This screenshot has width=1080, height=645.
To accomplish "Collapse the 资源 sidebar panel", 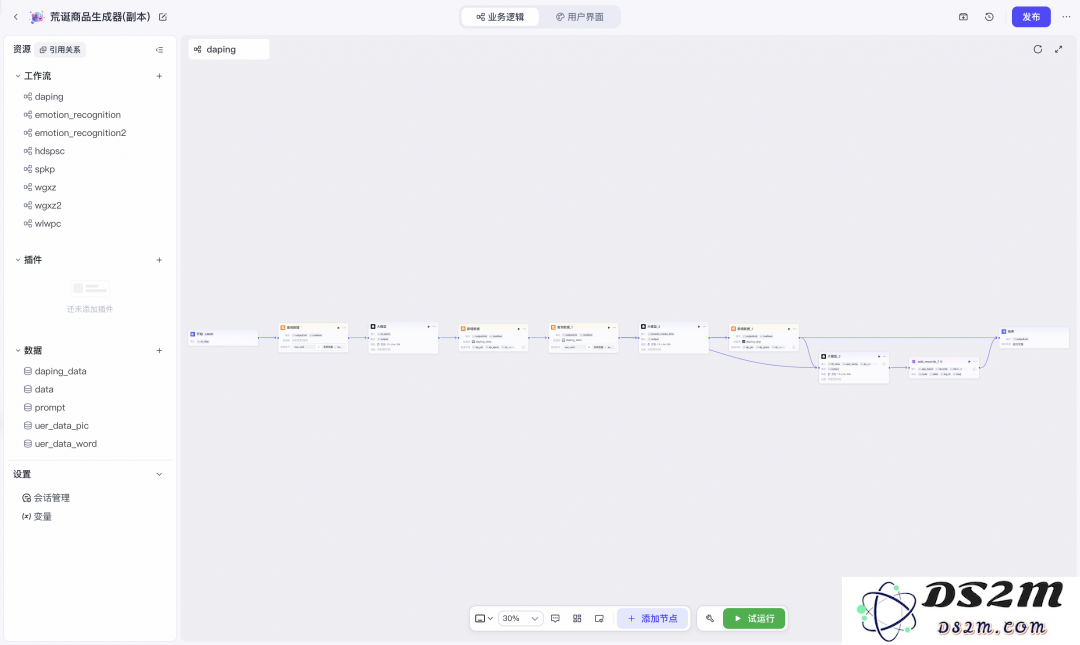I will (159, 50).
